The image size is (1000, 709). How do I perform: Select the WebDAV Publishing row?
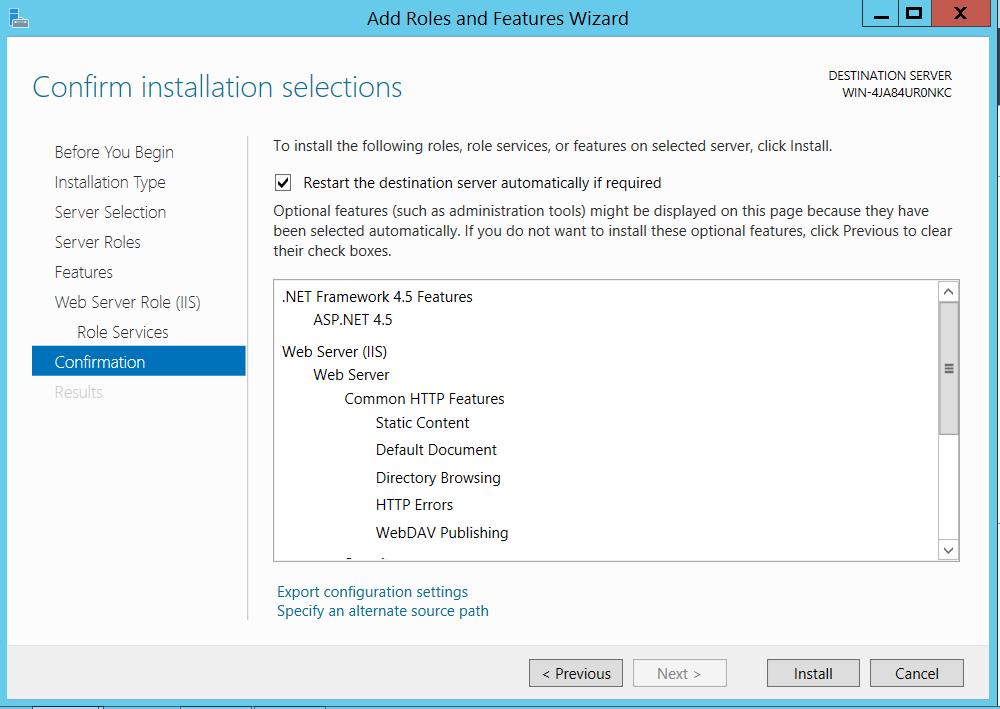point(442,533)
